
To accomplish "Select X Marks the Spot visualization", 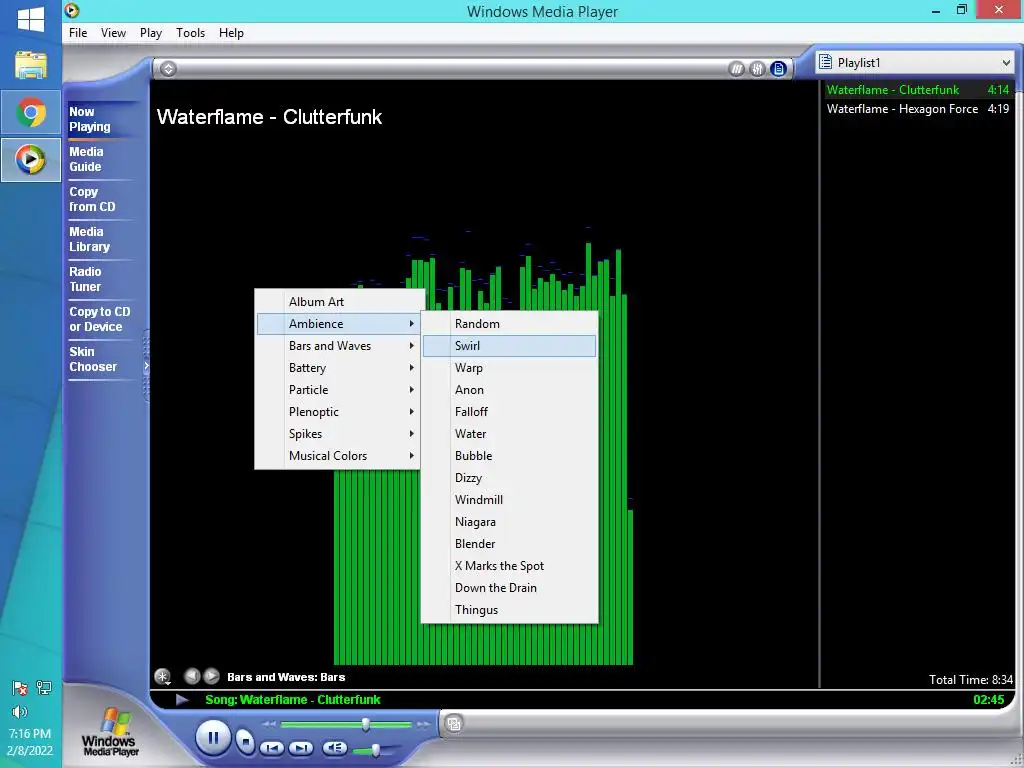I will point(509,566).
